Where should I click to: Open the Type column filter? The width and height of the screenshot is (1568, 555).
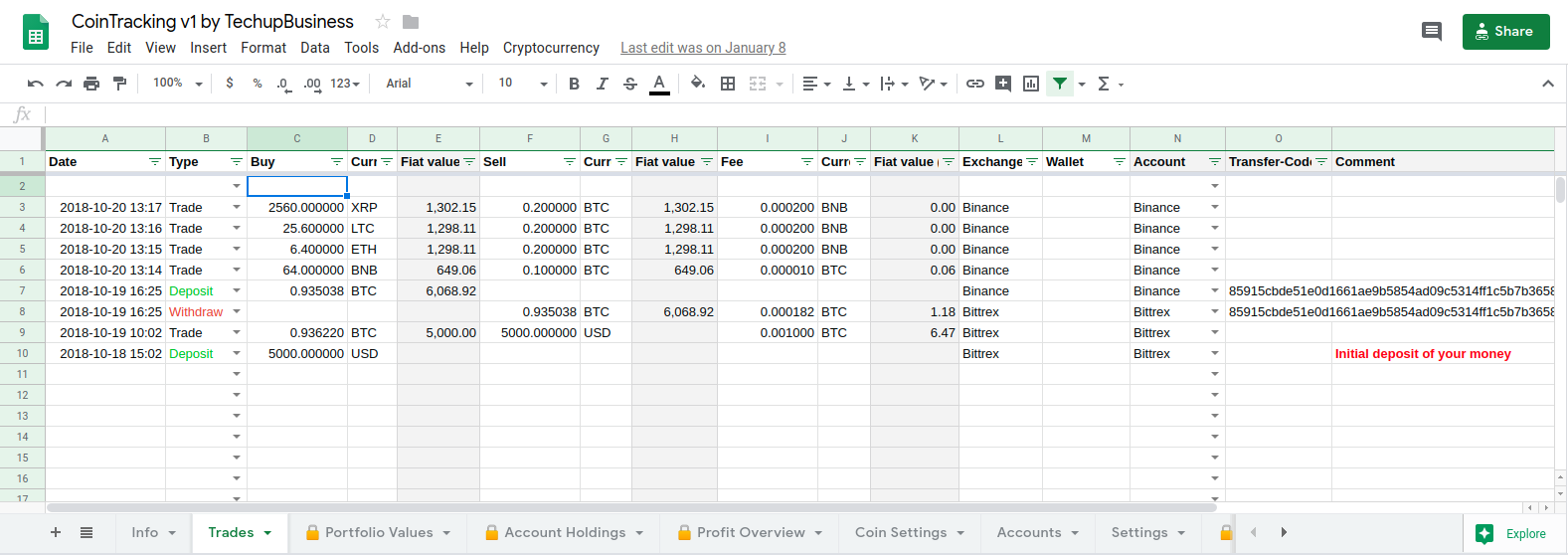[237, 161]
